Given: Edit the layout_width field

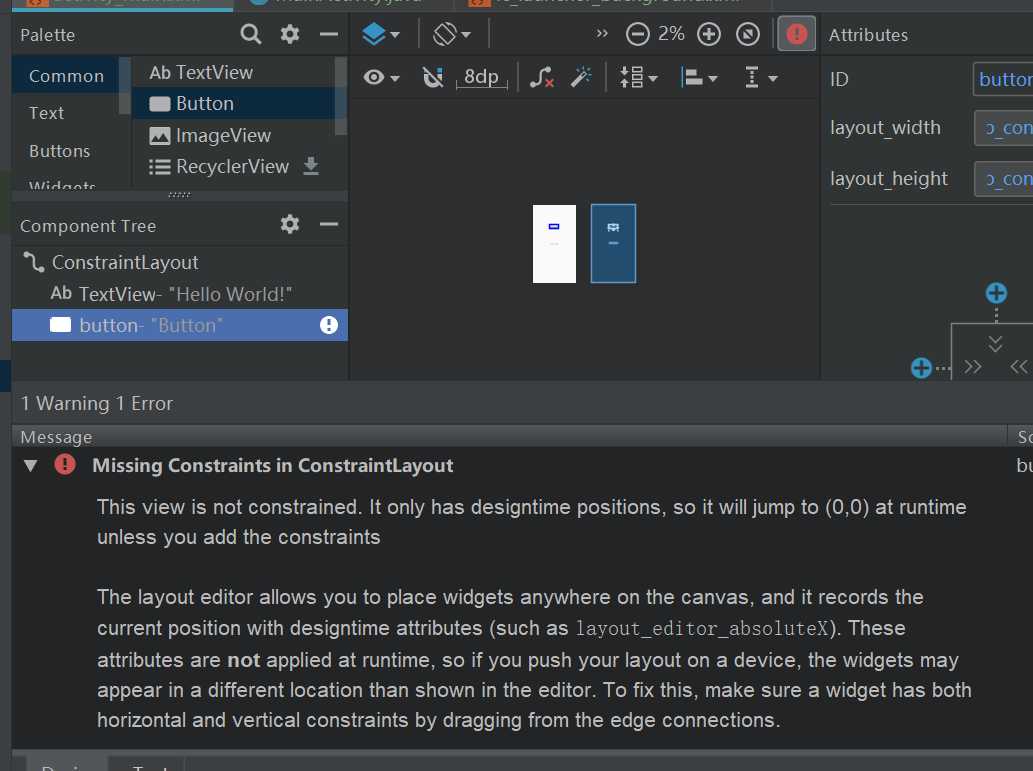Looking at the screenshot, I should coord(1003,128).
